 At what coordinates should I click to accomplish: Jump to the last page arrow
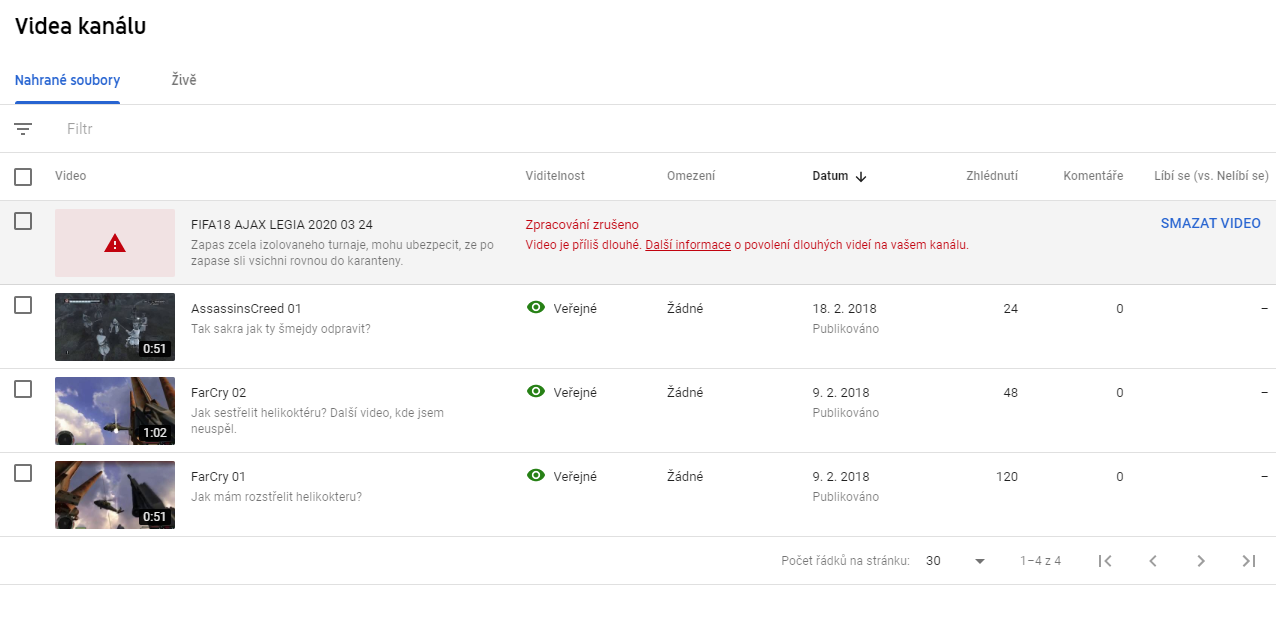click(x=1249, y=561)
